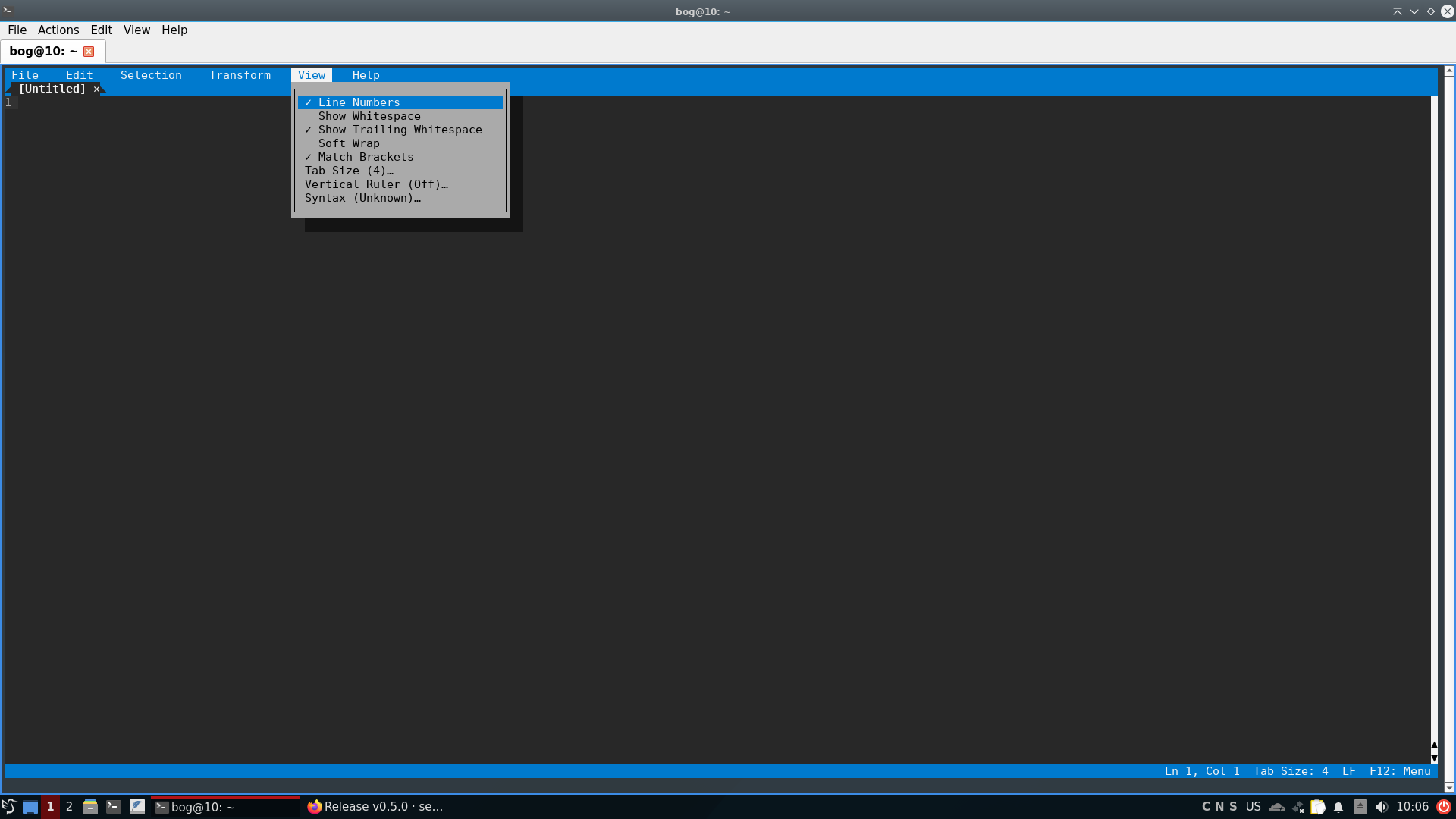
Task: Show the desktop via taskbar icon
Action: (x=30, y=807)
